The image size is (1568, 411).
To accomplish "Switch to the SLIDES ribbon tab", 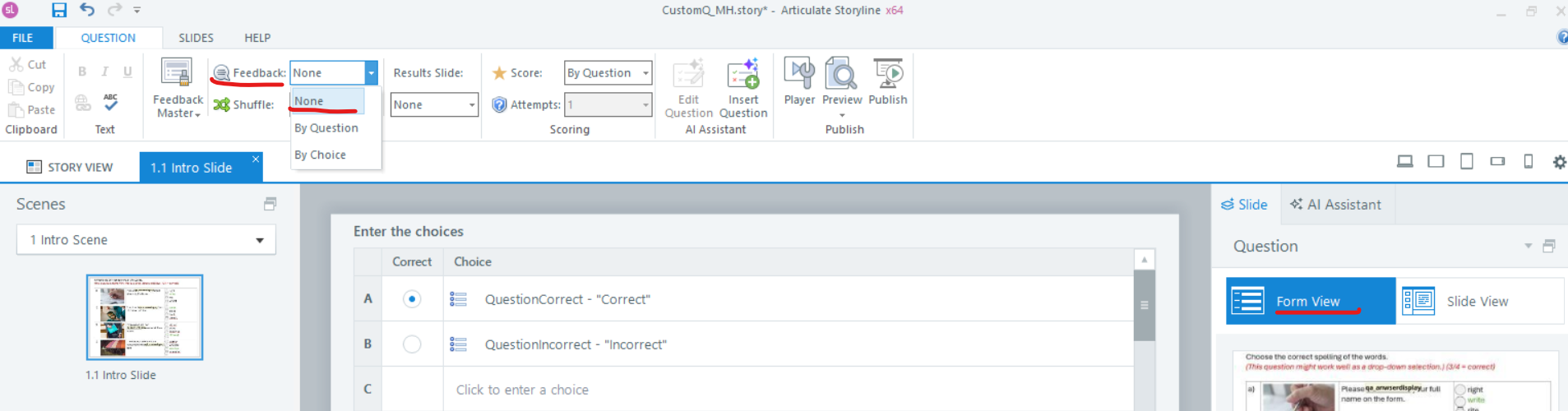I will click(196, 38).
